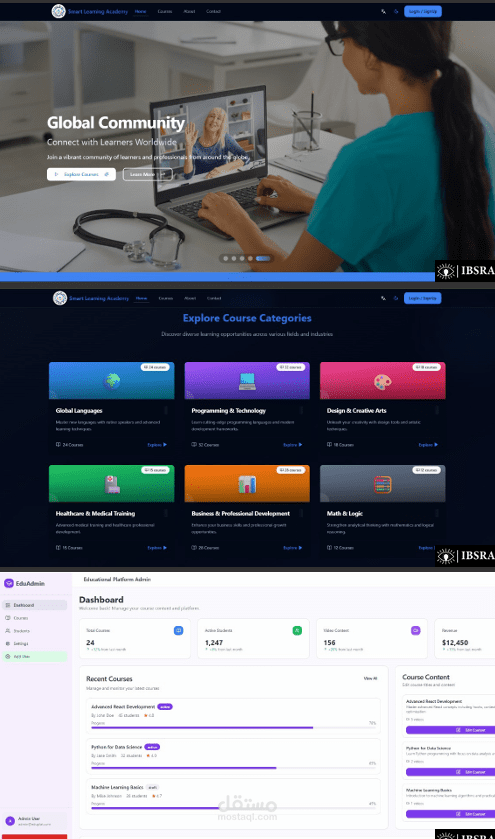Click active badge on Advanced React Development
The width and height of the screenshot is (495, 839).
coord(165,707)
